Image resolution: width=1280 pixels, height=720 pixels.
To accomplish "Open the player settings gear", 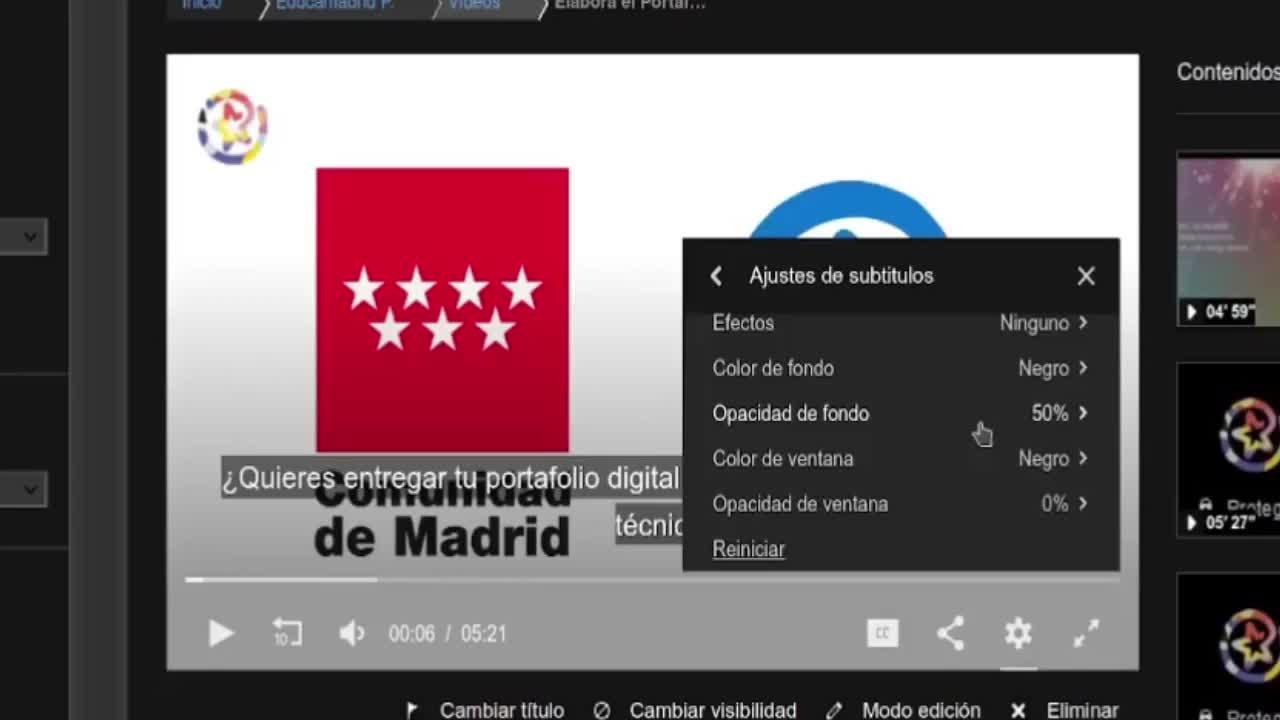I will click(x=1018, y=633).
